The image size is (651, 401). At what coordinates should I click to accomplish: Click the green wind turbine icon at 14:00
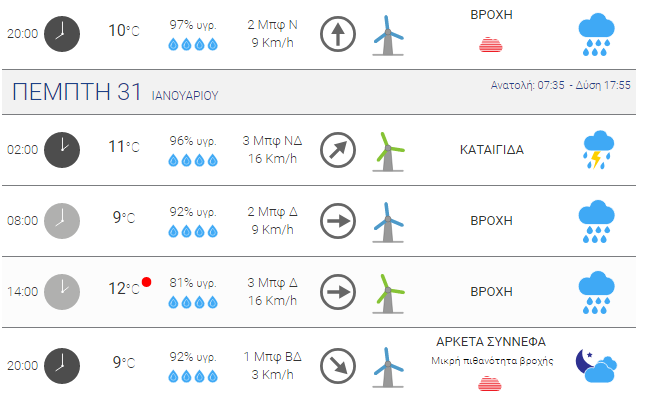coord(388,293)
